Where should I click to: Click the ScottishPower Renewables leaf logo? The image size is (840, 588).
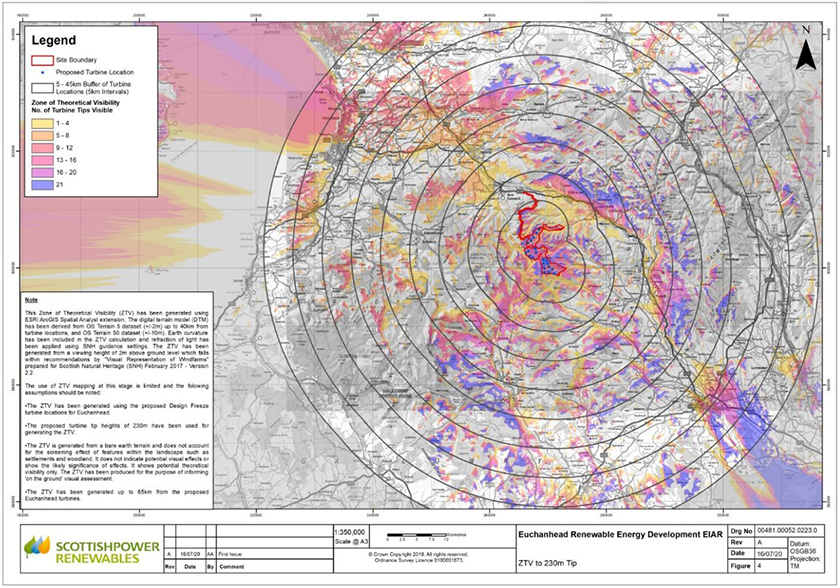pos(38,546)
